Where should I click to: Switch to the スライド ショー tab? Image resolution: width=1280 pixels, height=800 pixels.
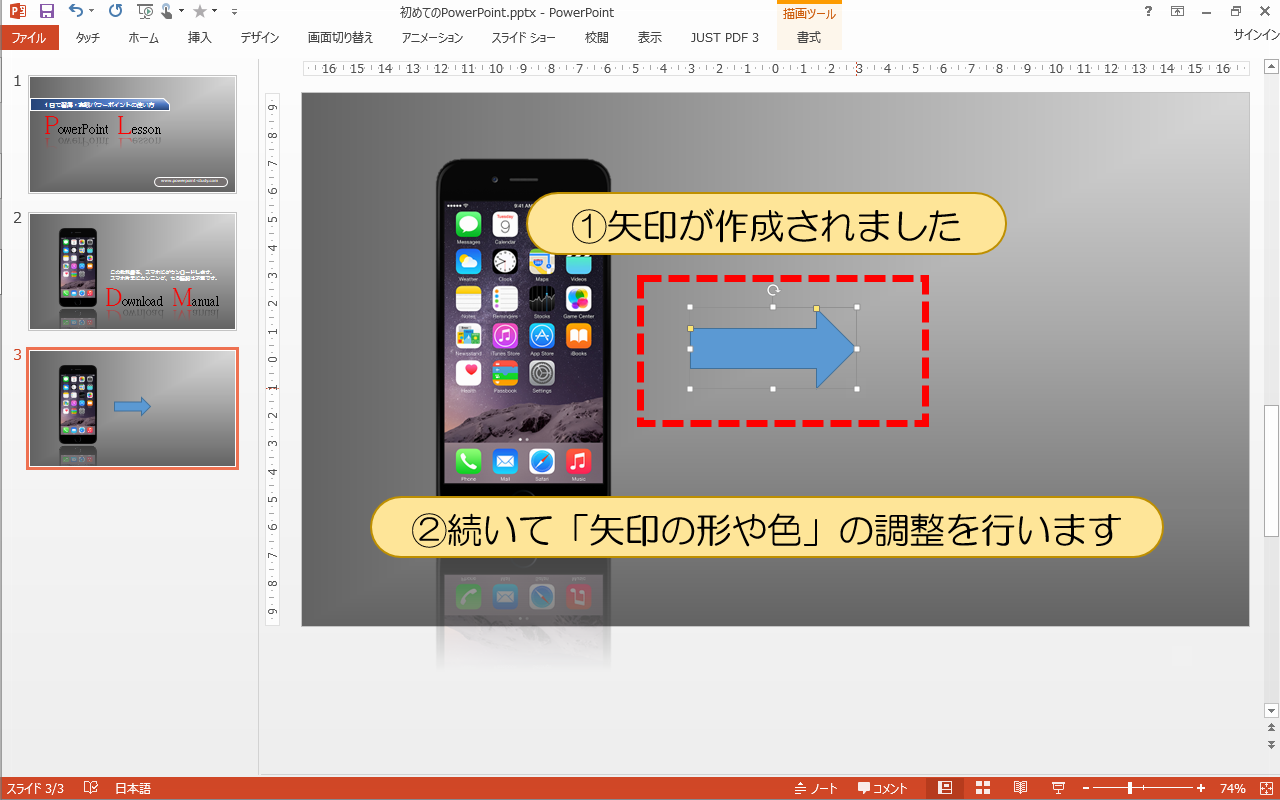[523, 38]
